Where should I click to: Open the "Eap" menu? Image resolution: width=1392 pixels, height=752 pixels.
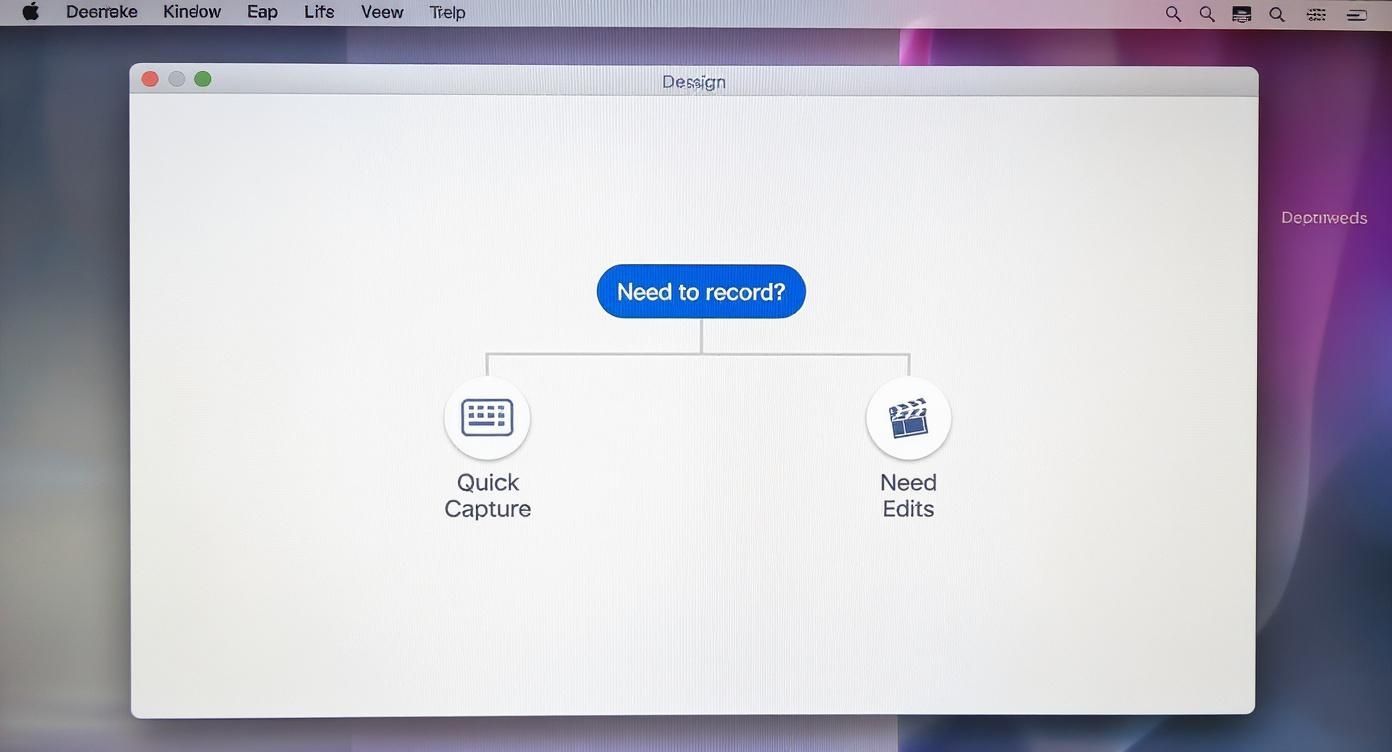point(262,12)
